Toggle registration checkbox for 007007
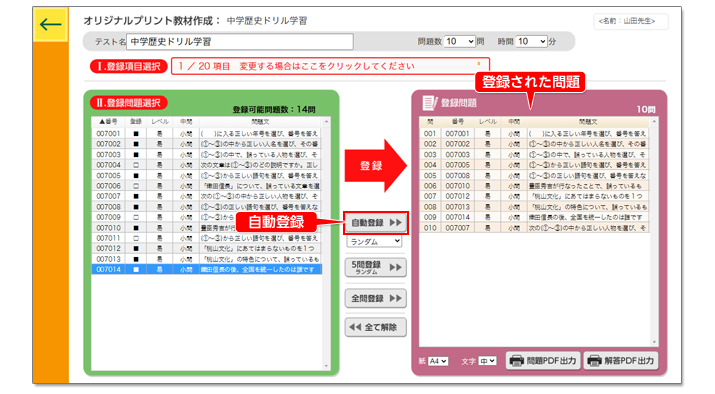This screenshot has height=394, width=715. [x=136, y=197]
